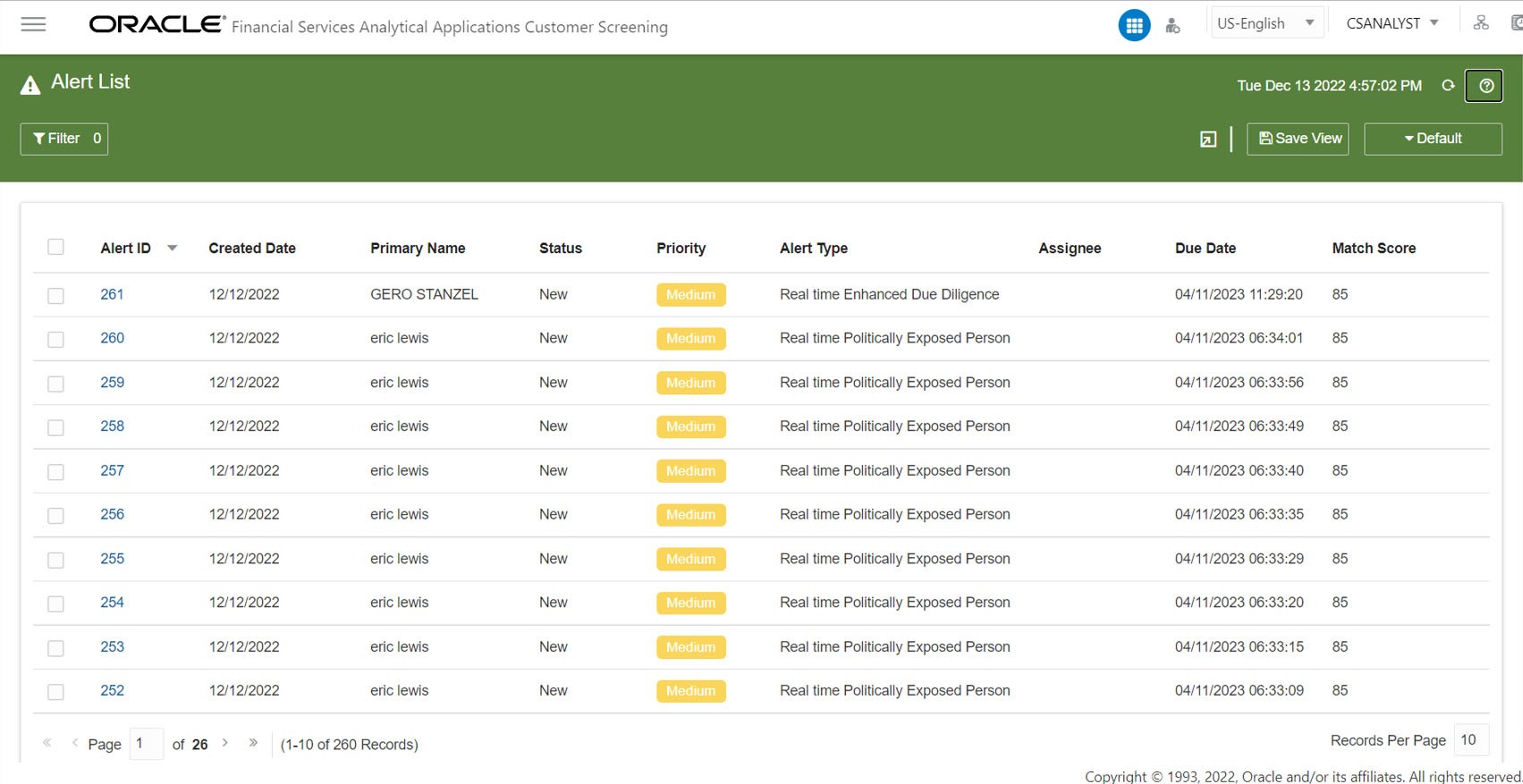Check the select-all header checkbox
The height and width of the screenshot is (784, 1523).
point(55,247)
